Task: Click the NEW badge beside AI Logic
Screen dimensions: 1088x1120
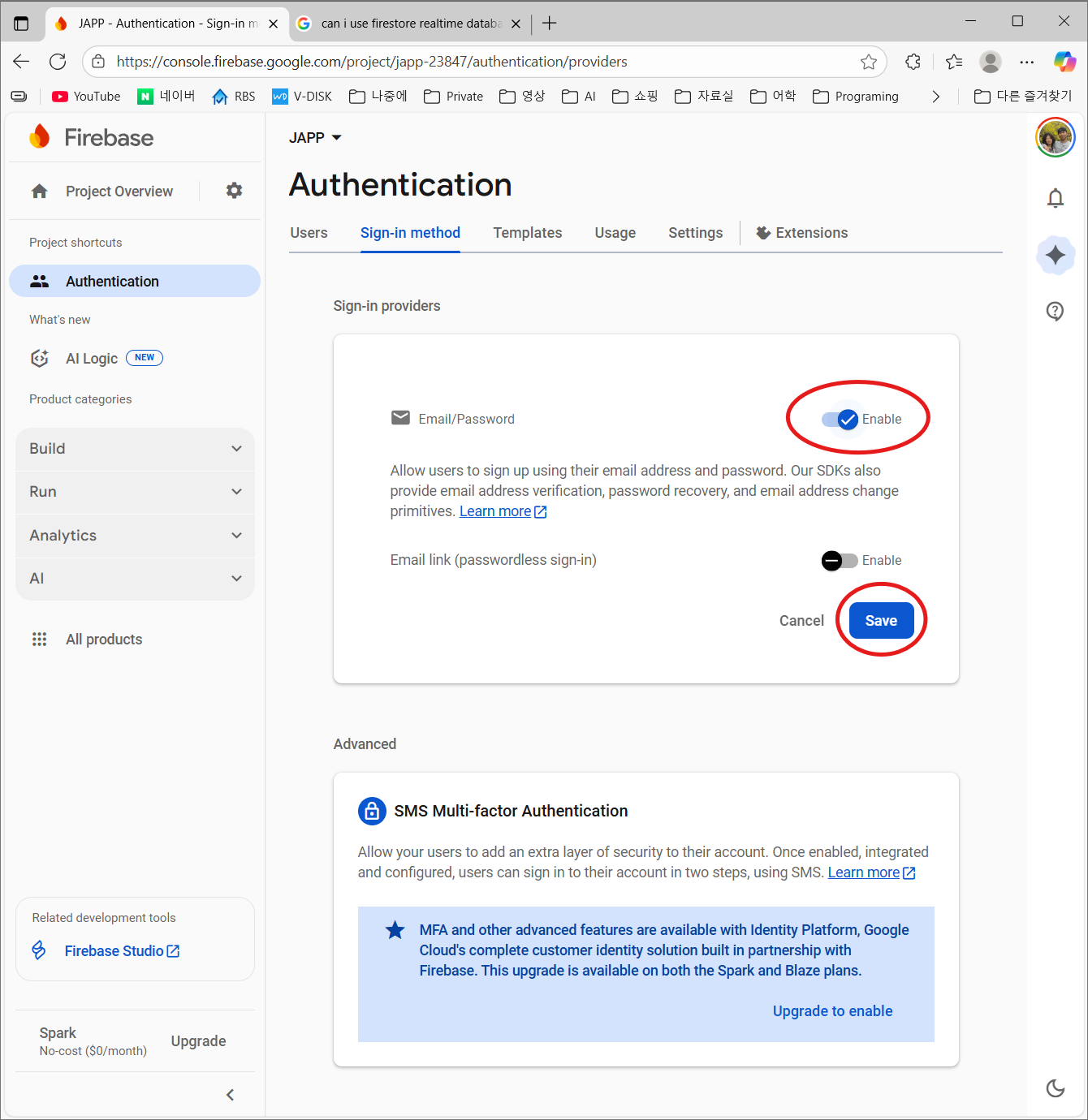Action: click(145, 357)
